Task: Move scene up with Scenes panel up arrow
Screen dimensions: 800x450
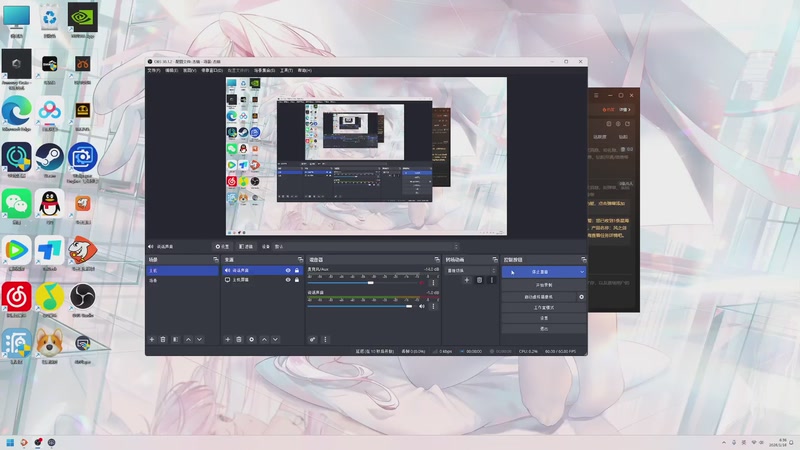Action: (188, 339)
